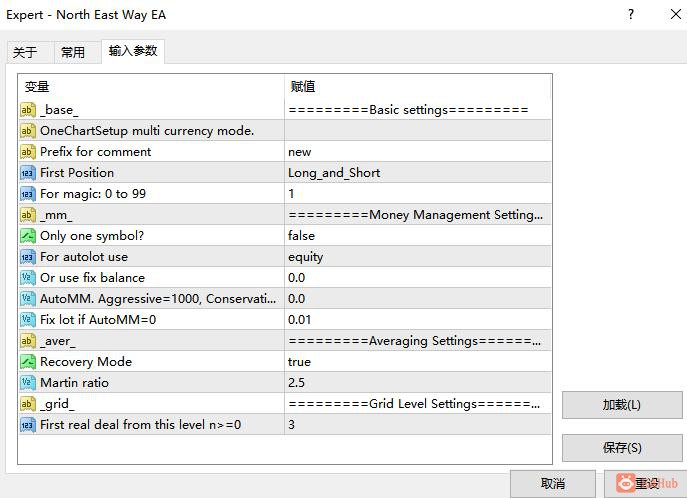Viewport: 687px width, 498px height.
Task: Click the 保存(S) button
Action: (622, 448)
